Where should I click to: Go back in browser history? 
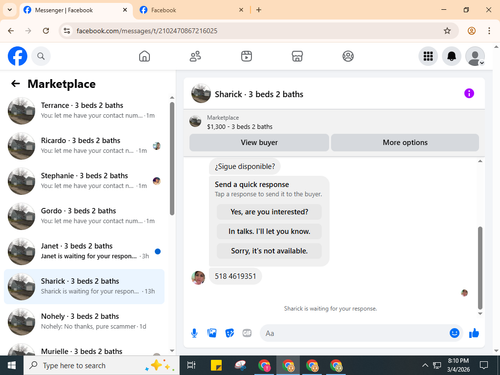point(11,31)
